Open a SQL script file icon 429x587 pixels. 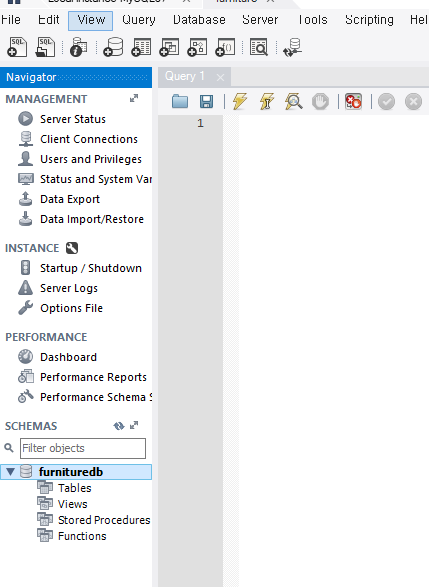[45, 48]
